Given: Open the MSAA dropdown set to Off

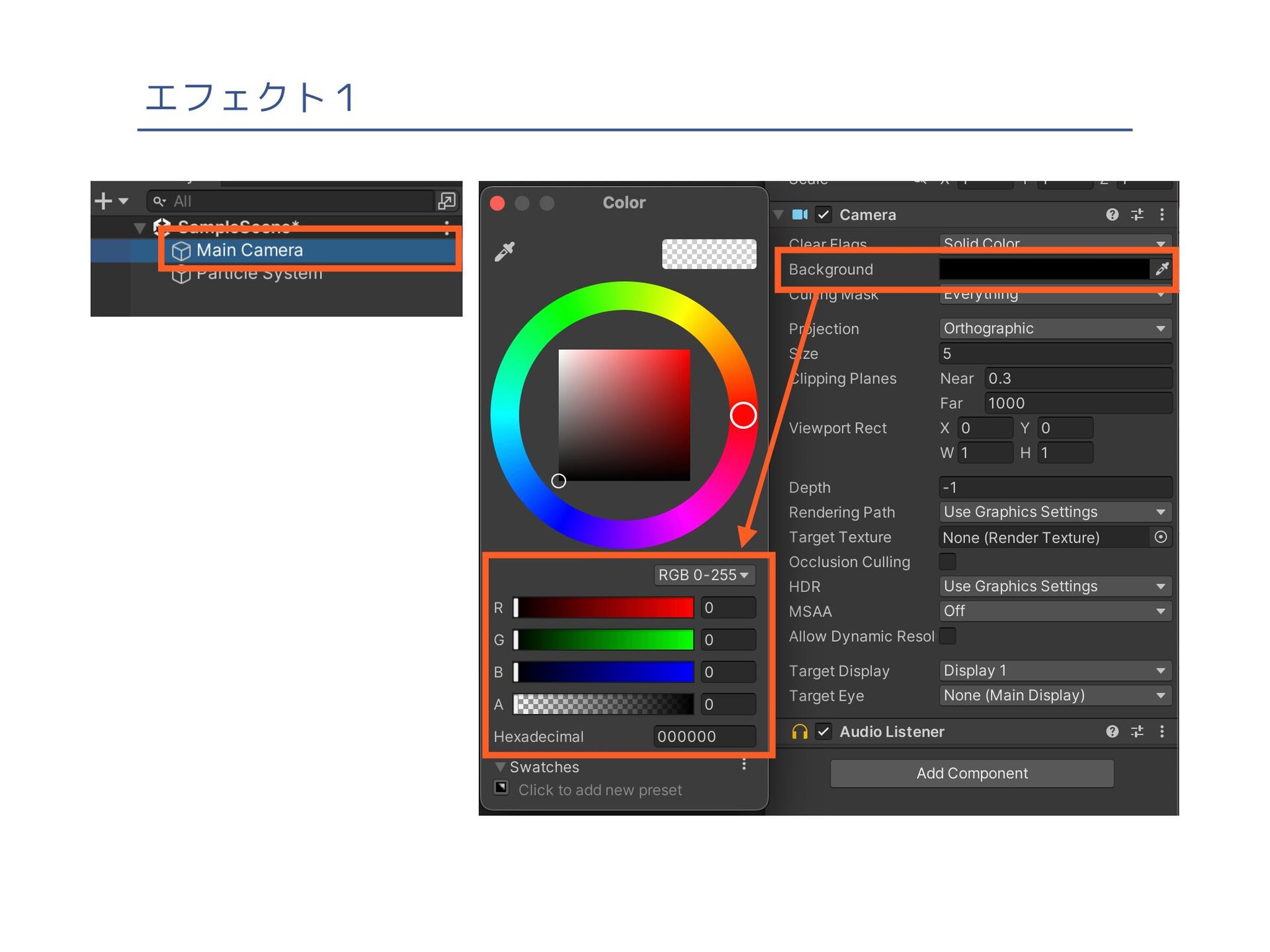Looking at the screenshot, I should point(1054,612).
